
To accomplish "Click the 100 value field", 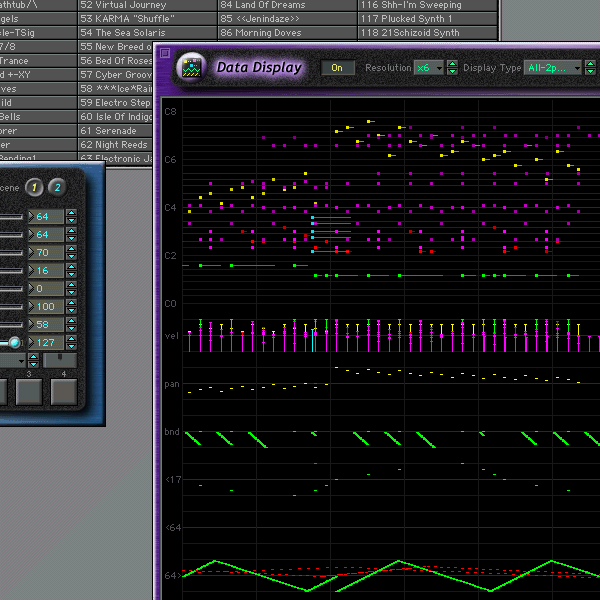I will click(x=46, y=307).
